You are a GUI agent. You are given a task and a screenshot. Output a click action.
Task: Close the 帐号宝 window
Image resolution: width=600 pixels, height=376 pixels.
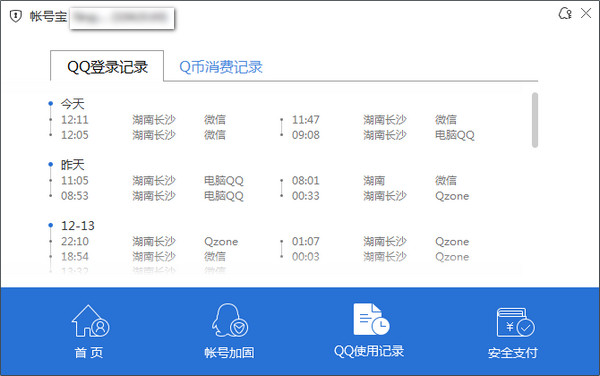(586, 13)
